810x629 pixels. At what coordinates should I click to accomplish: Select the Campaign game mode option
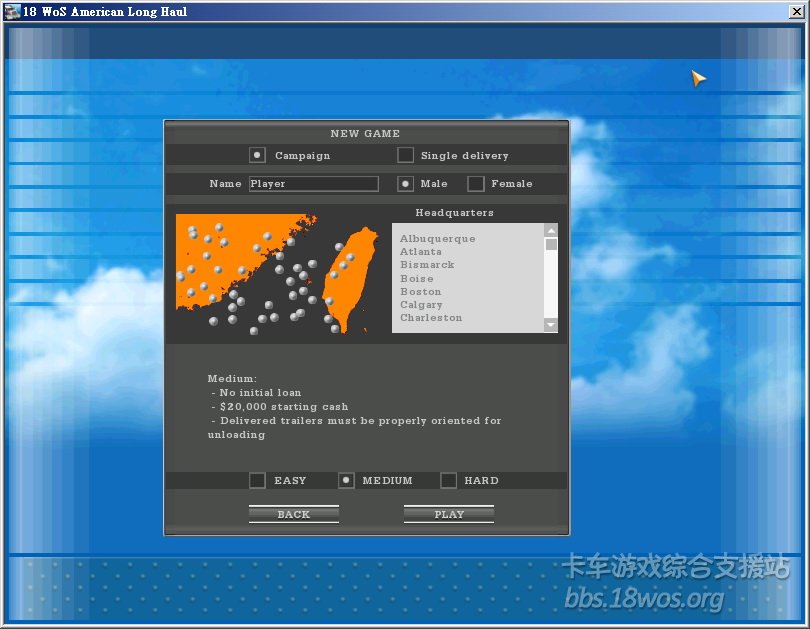point(257,155)
